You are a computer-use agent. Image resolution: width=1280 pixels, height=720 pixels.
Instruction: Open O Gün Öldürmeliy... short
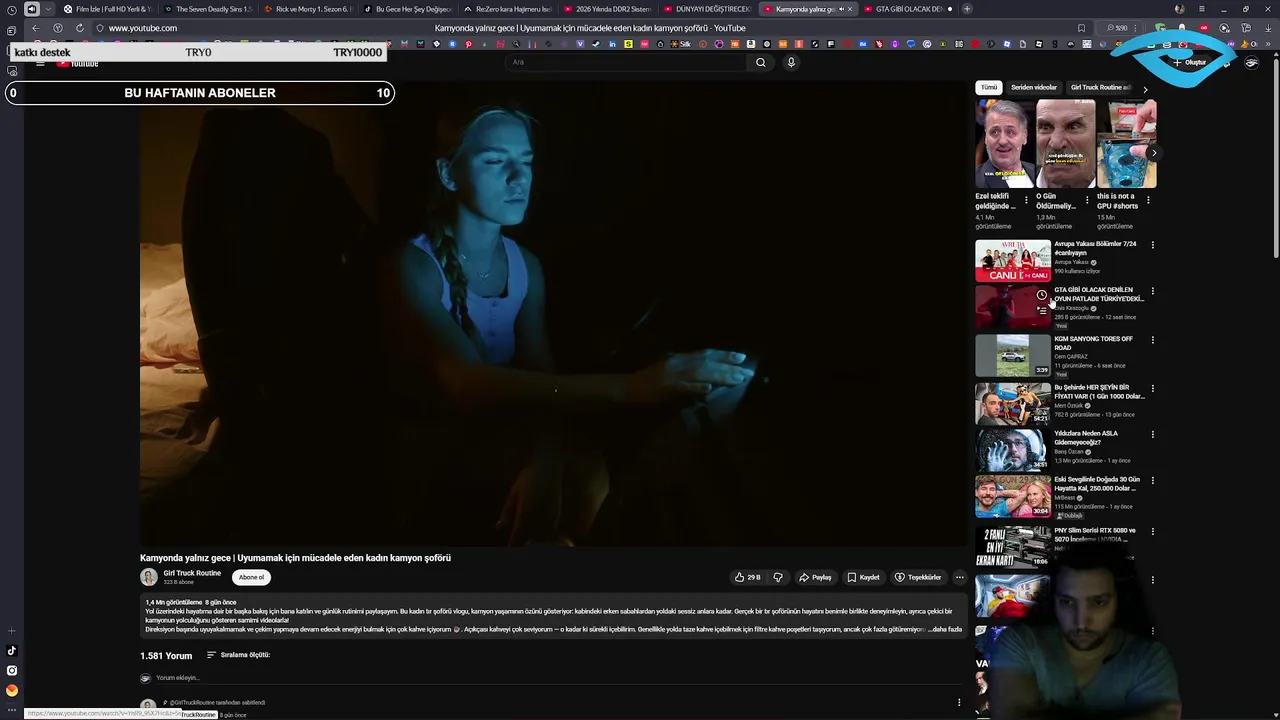point(1065,144)
